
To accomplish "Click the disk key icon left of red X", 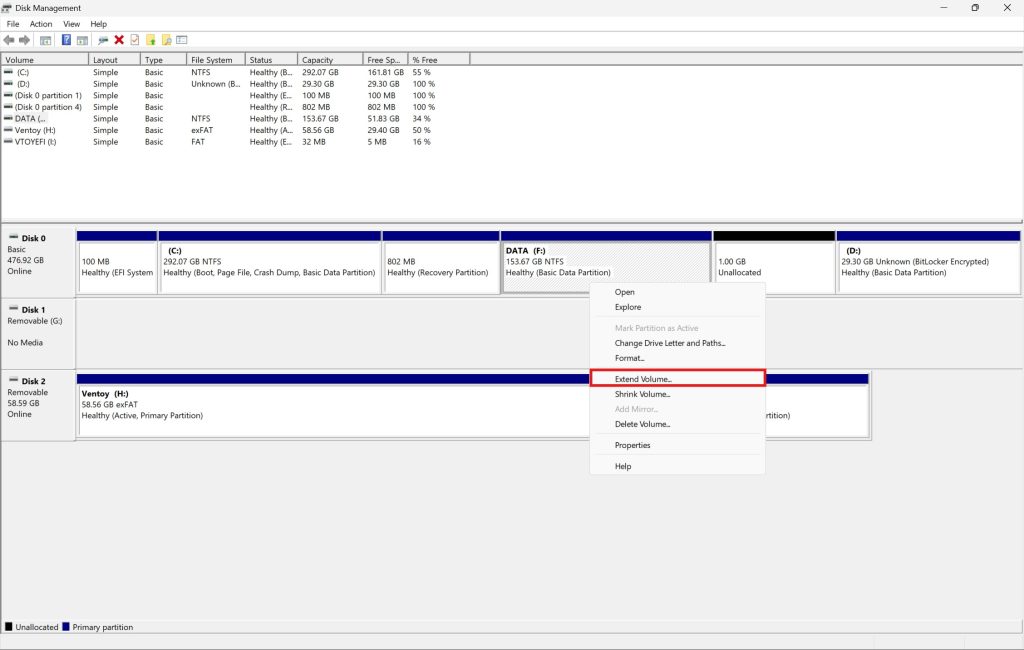I will pyautogui.click(x=103, y=41).
